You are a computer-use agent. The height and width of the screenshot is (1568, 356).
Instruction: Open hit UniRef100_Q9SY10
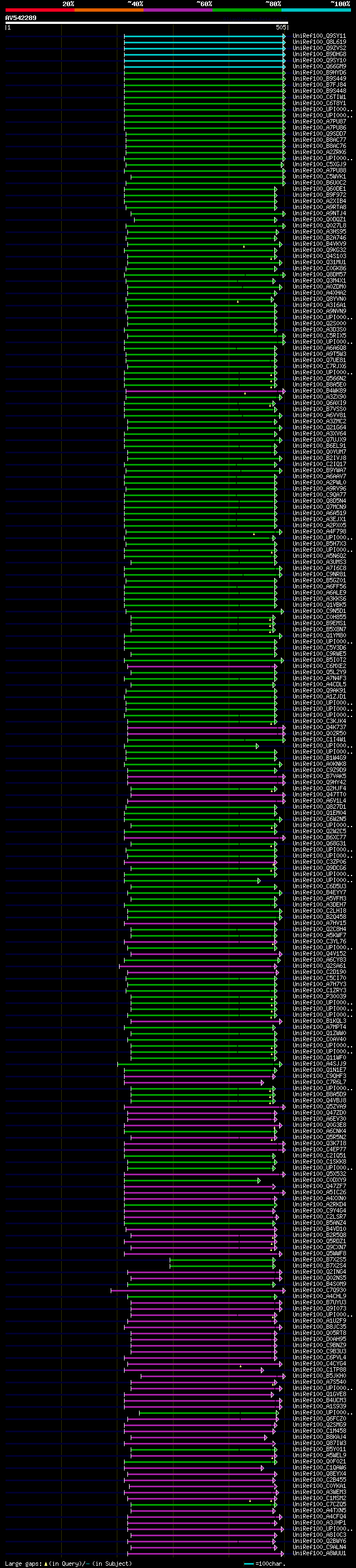point(319,60)
